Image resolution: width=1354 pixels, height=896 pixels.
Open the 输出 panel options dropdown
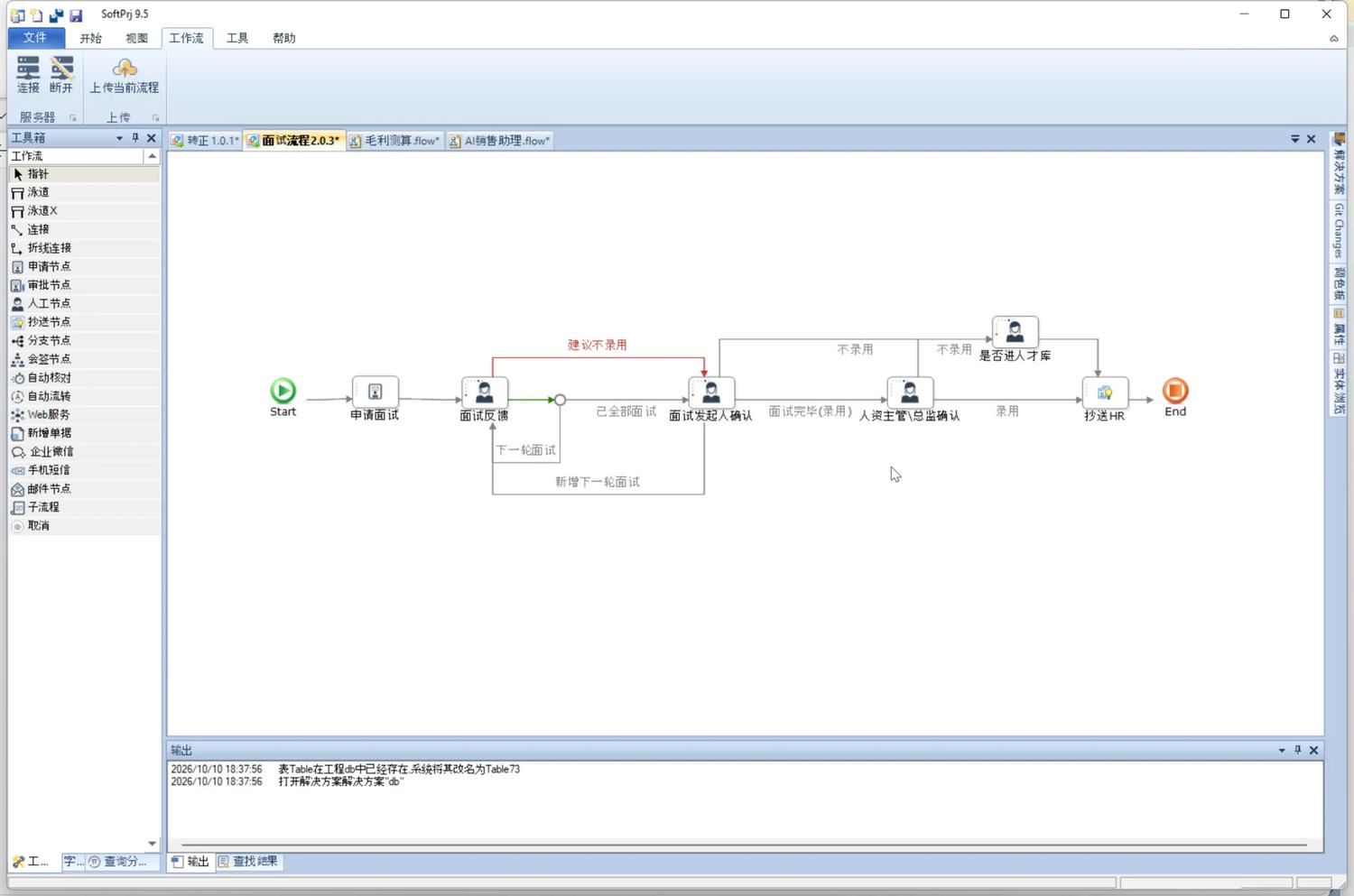click(1282, 750)
